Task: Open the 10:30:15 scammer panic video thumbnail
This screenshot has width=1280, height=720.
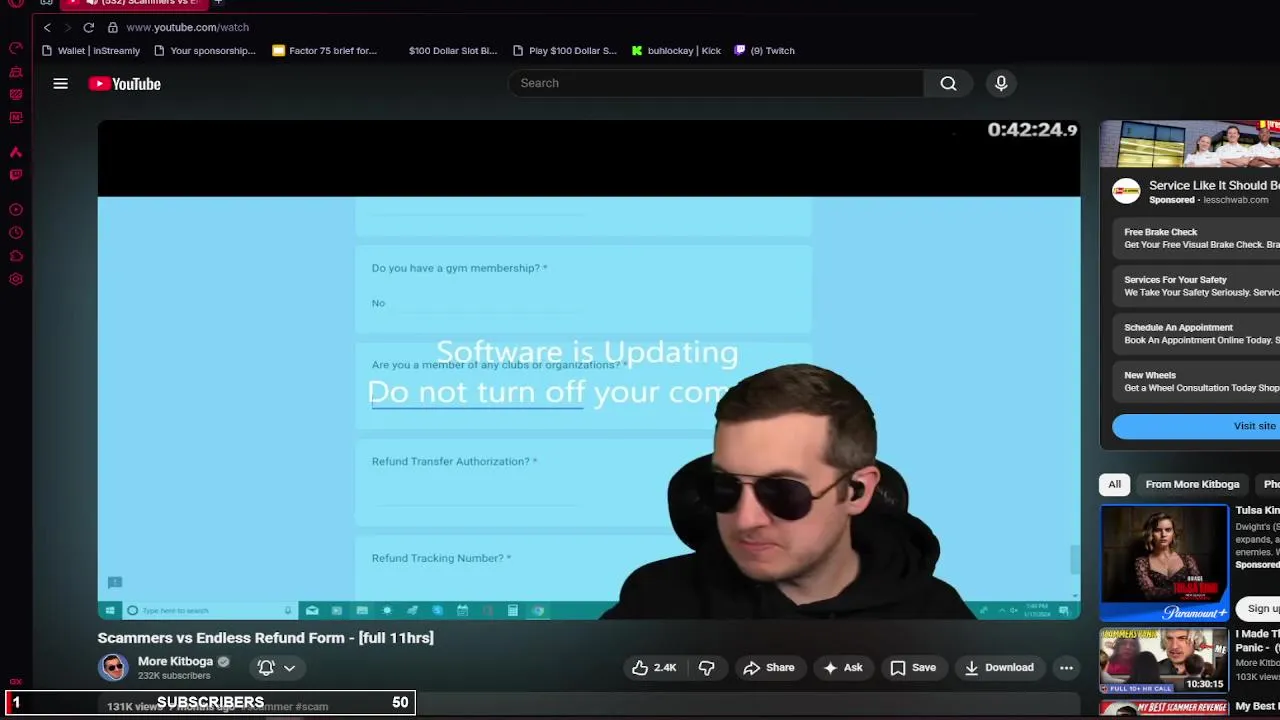Action: tap(1164, 660)
